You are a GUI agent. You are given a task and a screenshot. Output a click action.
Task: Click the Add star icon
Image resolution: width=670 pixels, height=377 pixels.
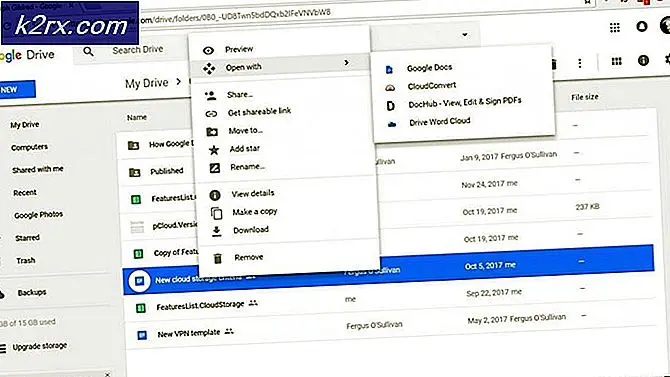[214, 150]
